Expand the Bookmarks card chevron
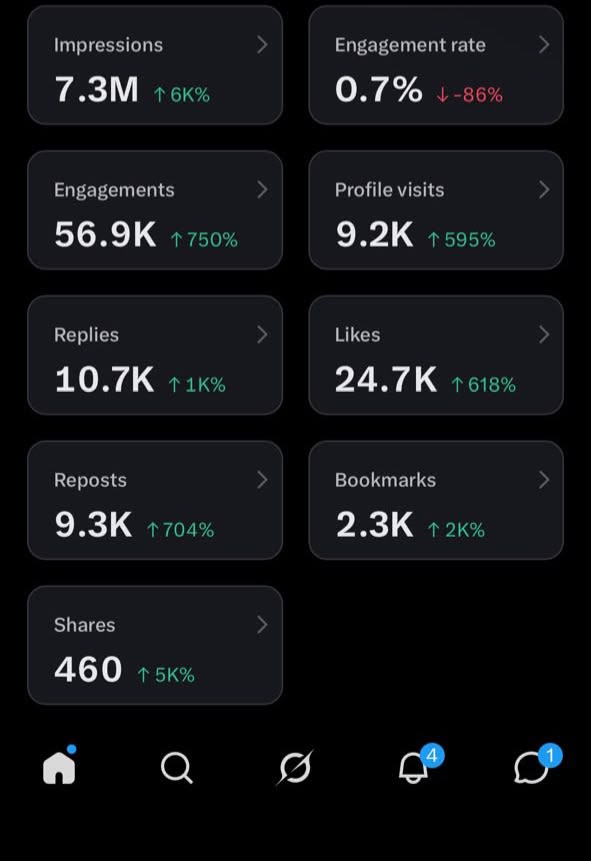The height and width of the screenshot is (861, 591). tap(544, 480)
